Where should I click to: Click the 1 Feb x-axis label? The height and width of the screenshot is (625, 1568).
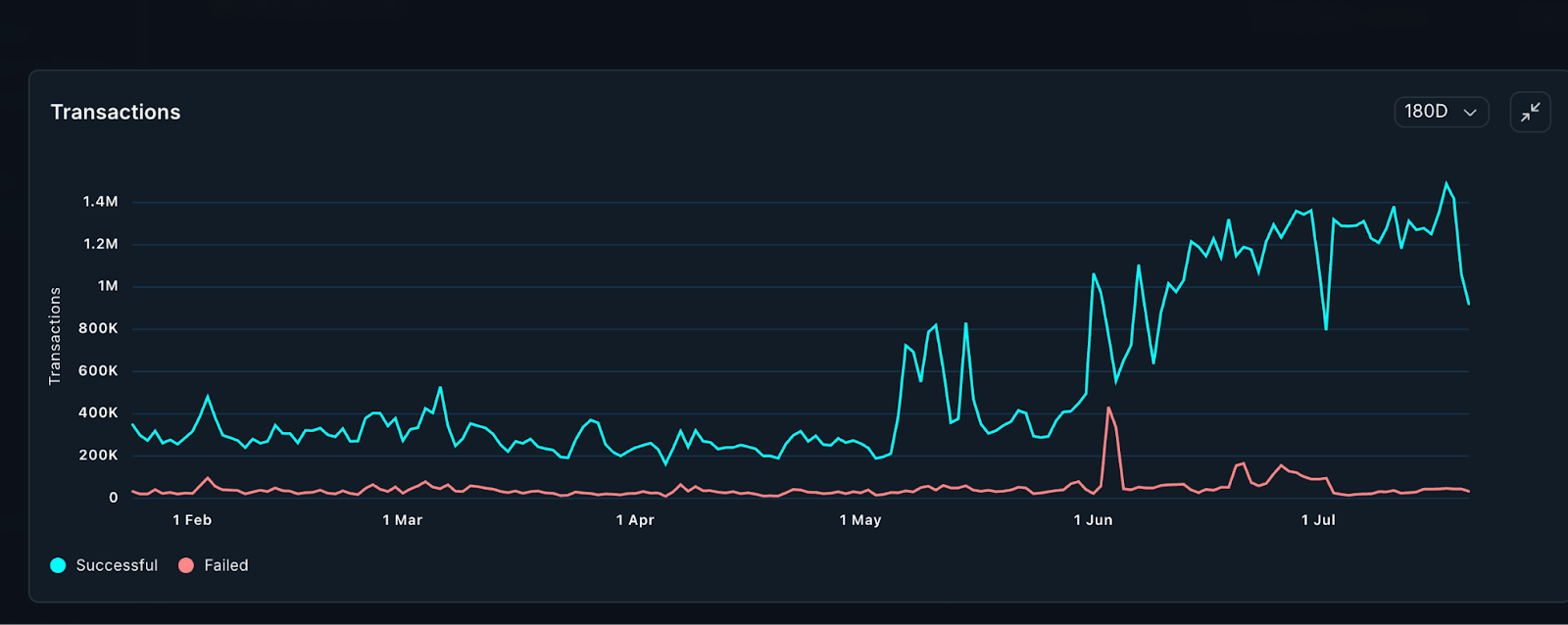(x=192, y=520)
